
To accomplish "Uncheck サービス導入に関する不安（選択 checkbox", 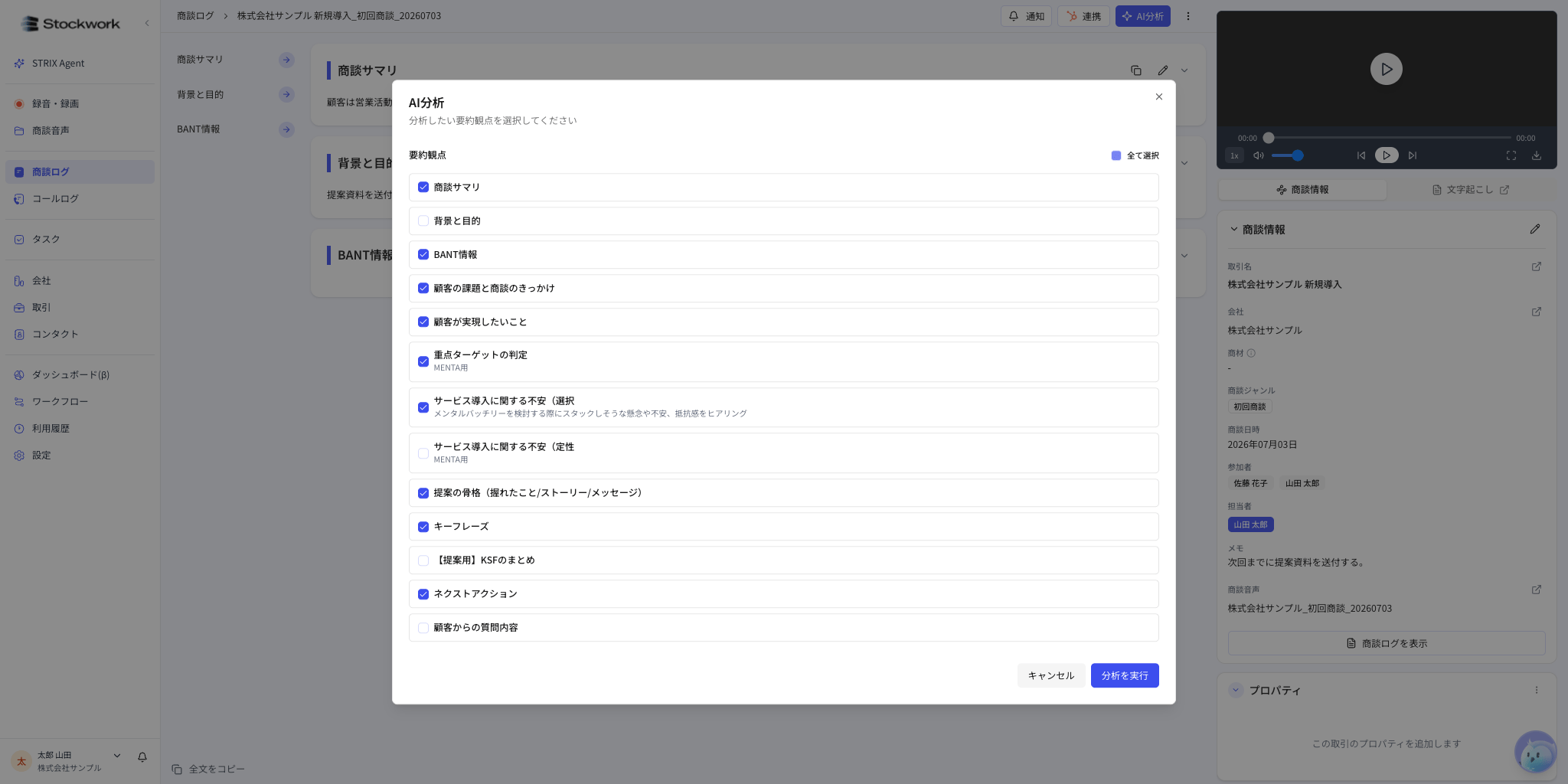I will (x=423, y=407).
